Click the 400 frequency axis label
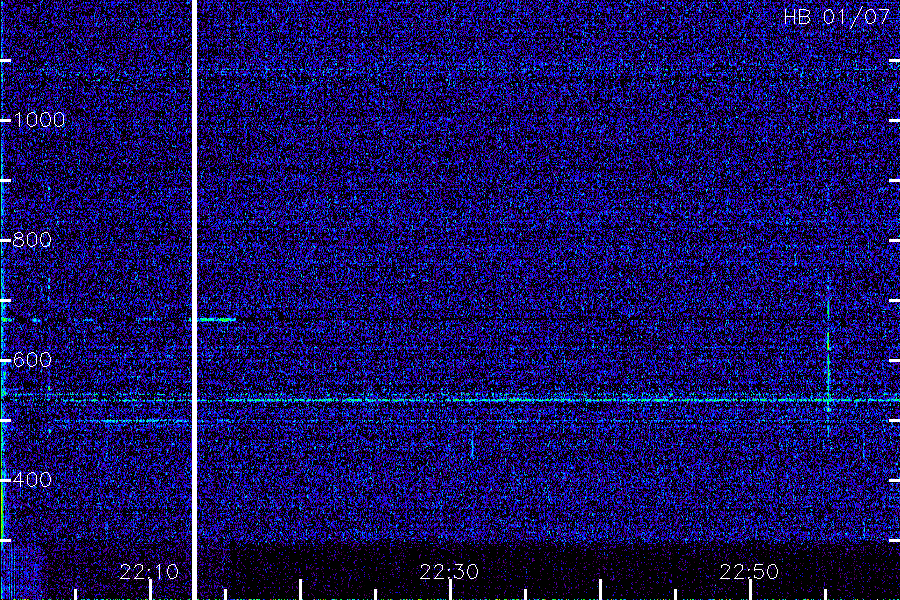Viewport: 900px width, 600px height. click(32, 479)
